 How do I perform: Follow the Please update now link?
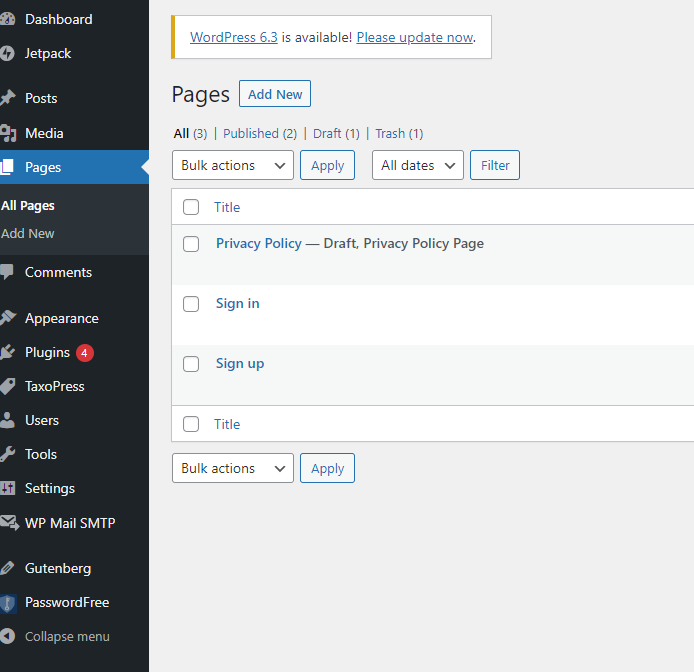414,37
